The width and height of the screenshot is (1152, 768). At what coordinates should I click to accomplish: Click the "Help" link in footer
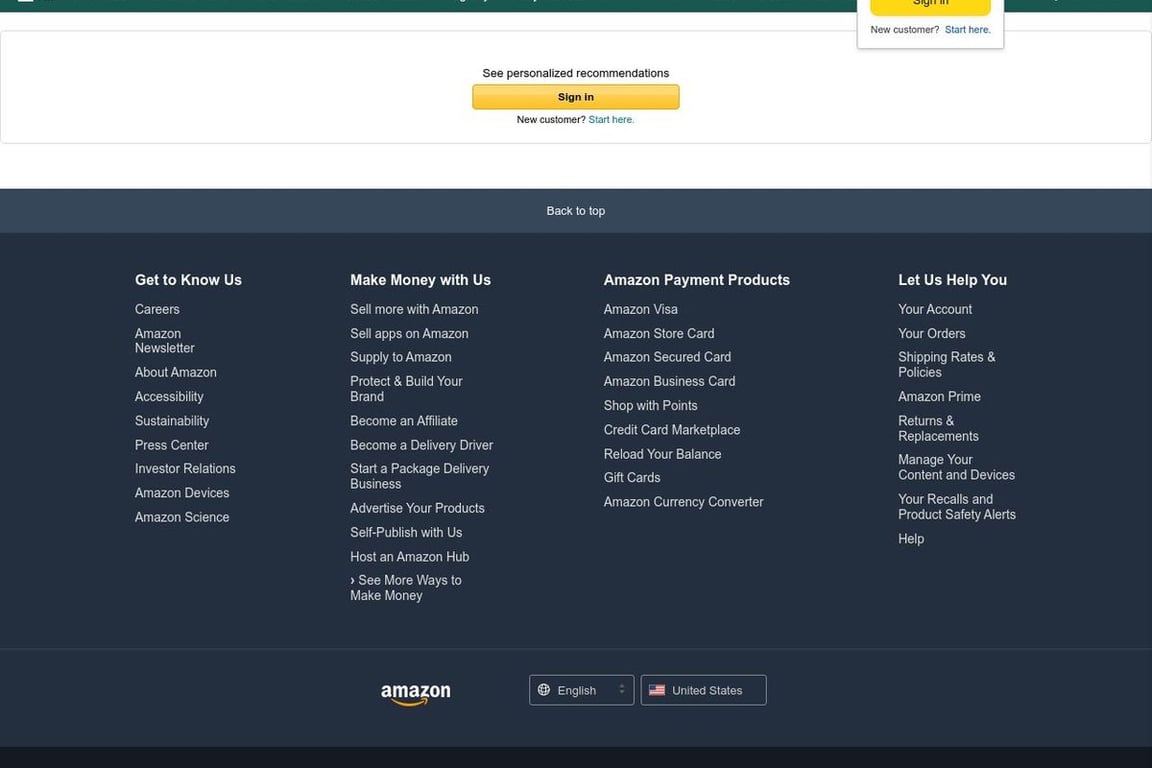pos(911,538)
